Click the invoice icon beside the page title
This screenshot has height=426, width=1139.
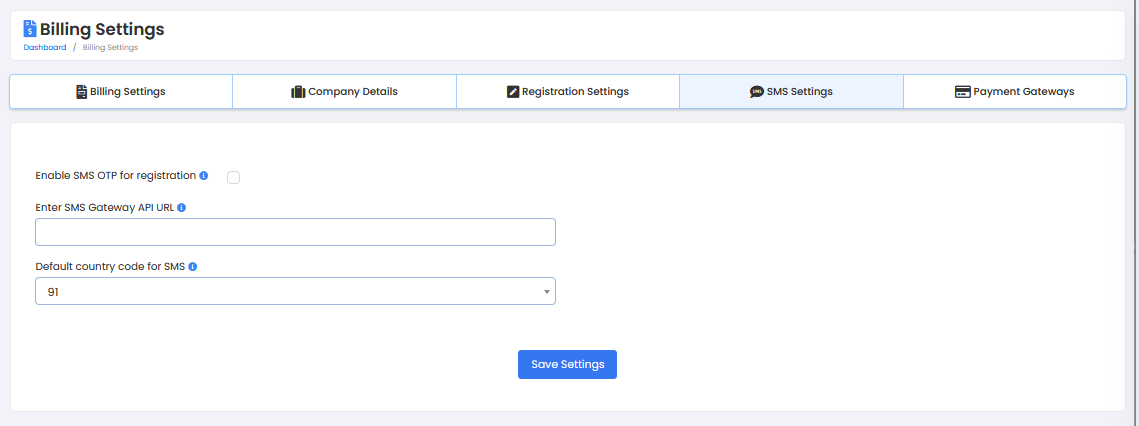click(x=30, y=29)
